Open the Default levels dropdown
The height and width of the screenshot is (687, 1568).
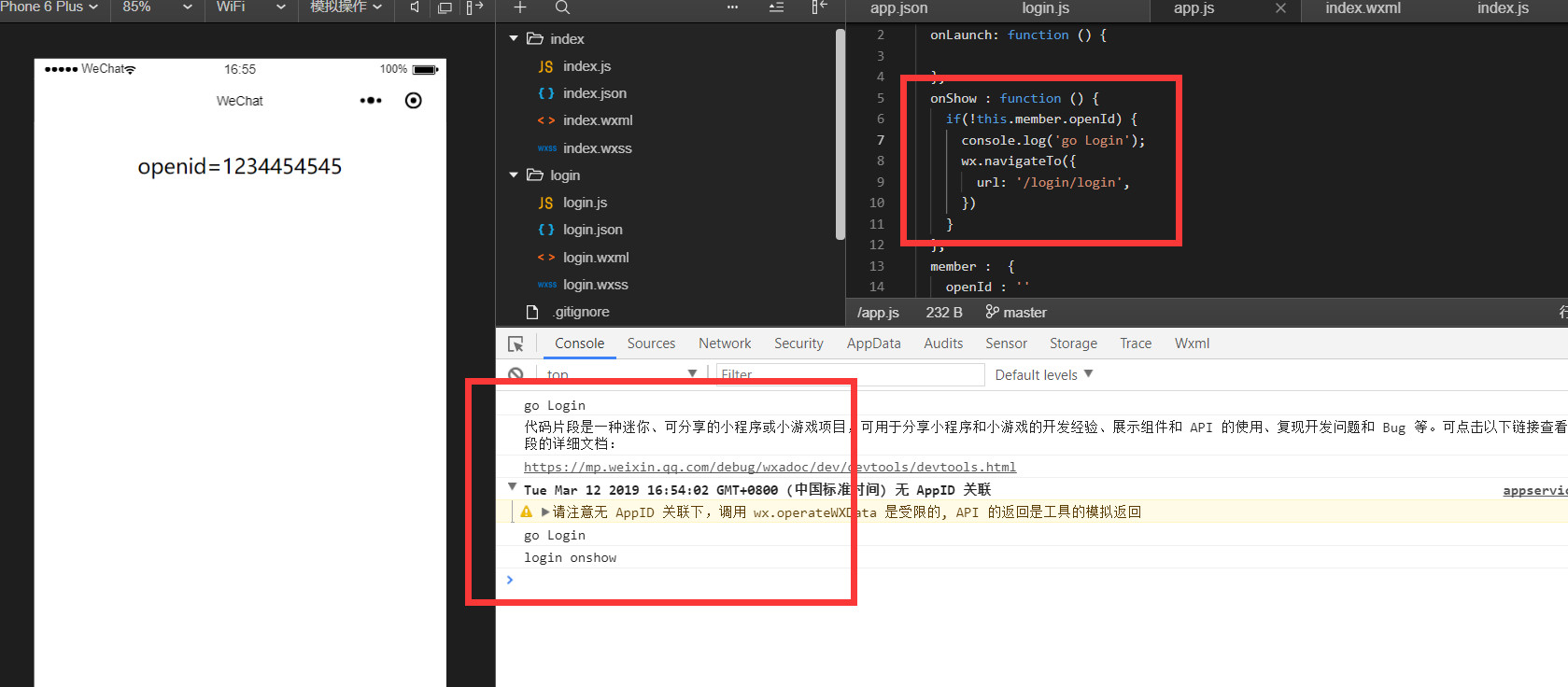click(1043, 375)
